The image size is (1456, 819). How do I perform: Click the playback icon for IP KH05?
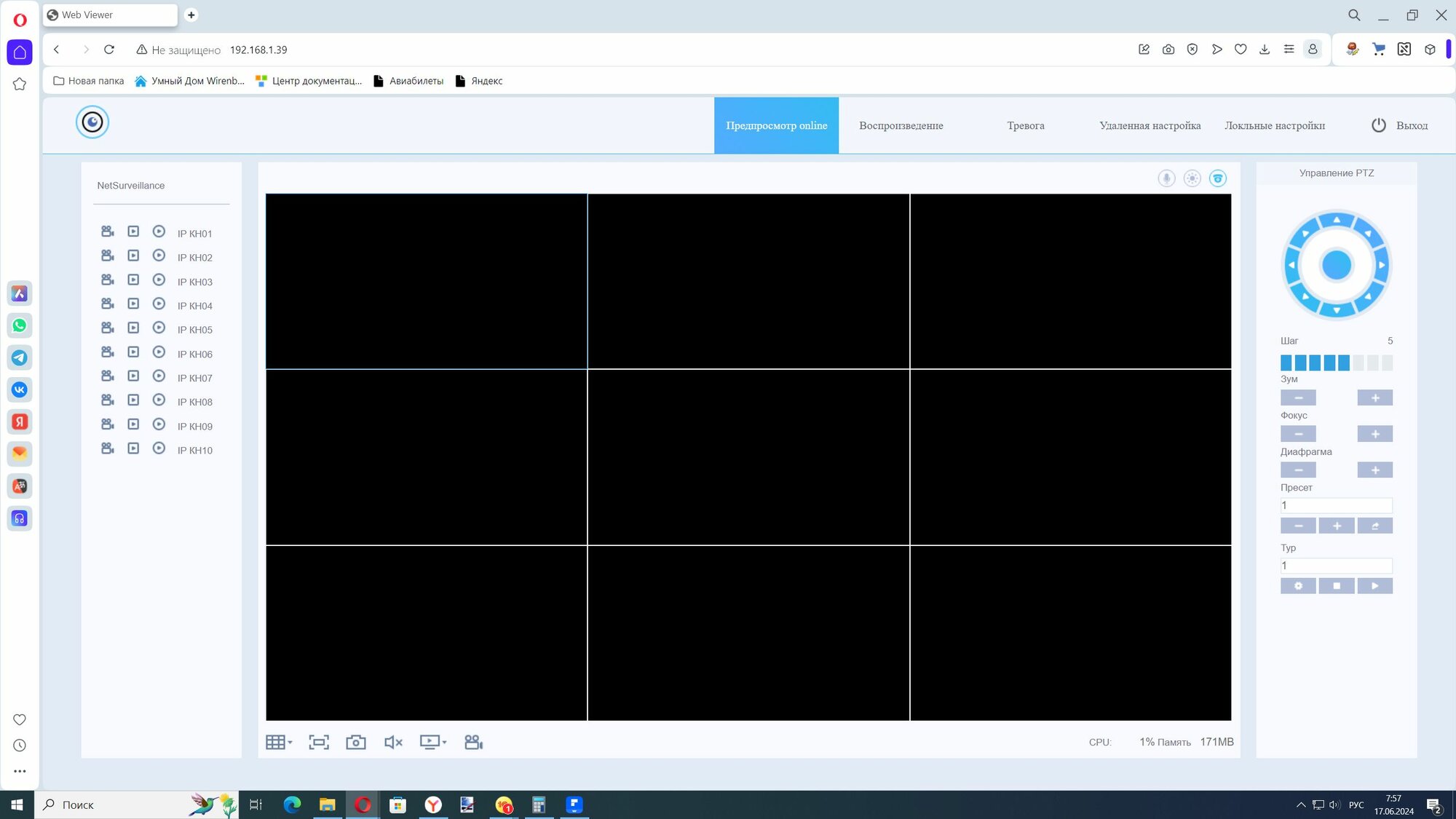tap(159, 328)
